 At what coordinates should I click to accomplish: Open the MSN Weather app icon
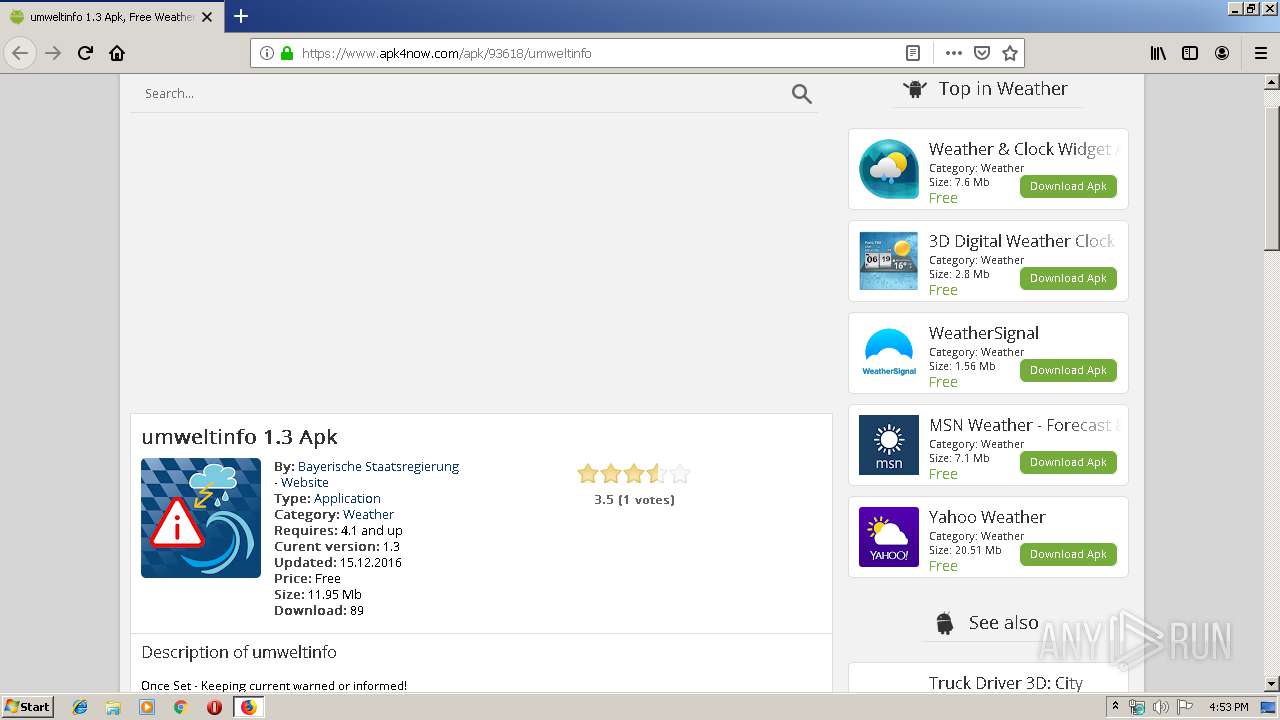pos(889,445)
